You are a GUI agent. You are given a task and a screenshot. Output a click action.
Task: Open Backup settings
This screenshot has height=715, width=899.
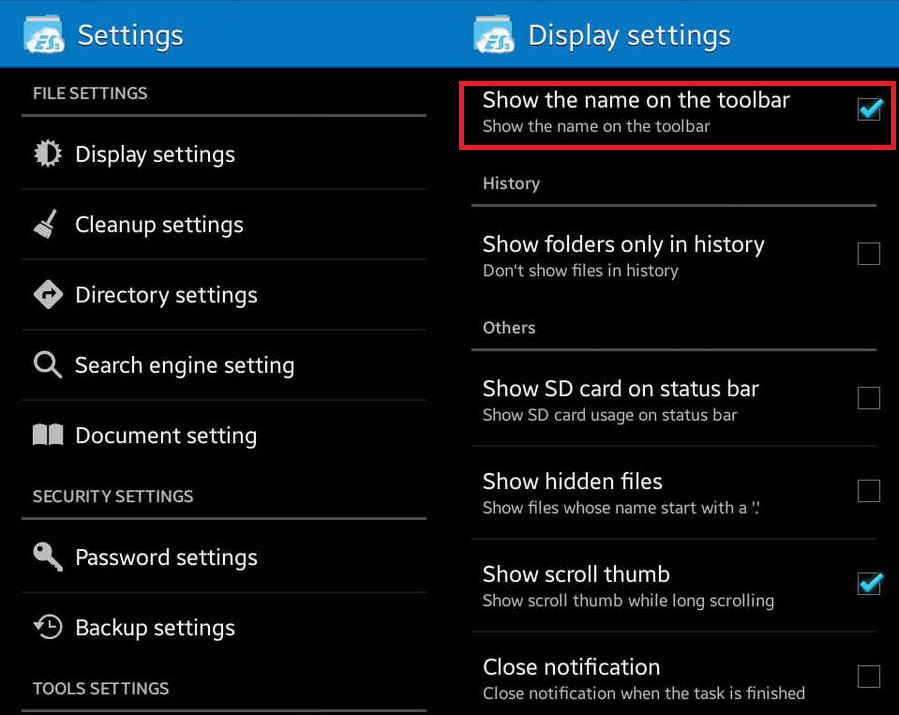pyautogui.click(x=224, y=627)
